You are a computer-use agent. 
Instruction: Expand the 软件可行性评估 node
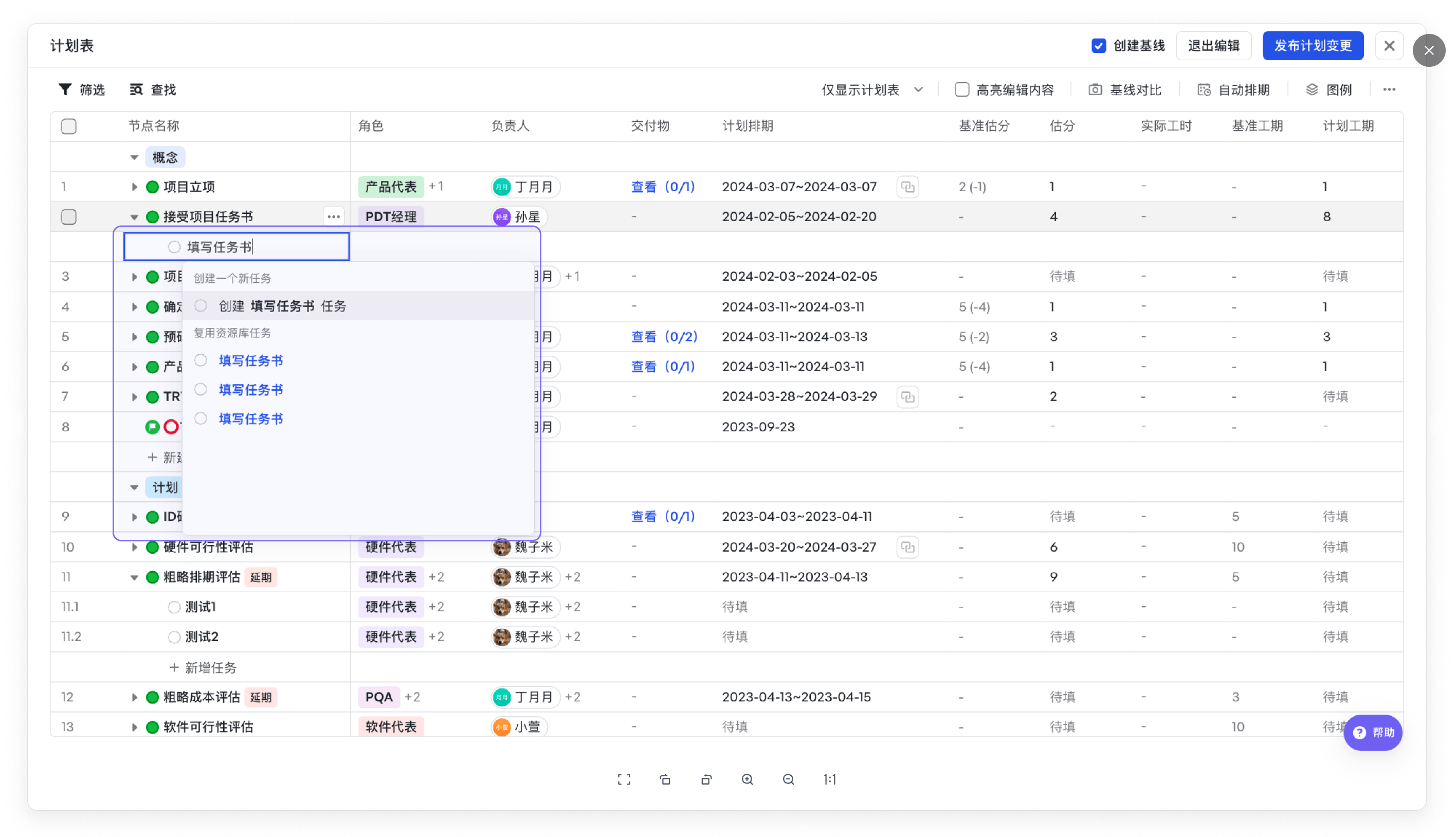134,727
